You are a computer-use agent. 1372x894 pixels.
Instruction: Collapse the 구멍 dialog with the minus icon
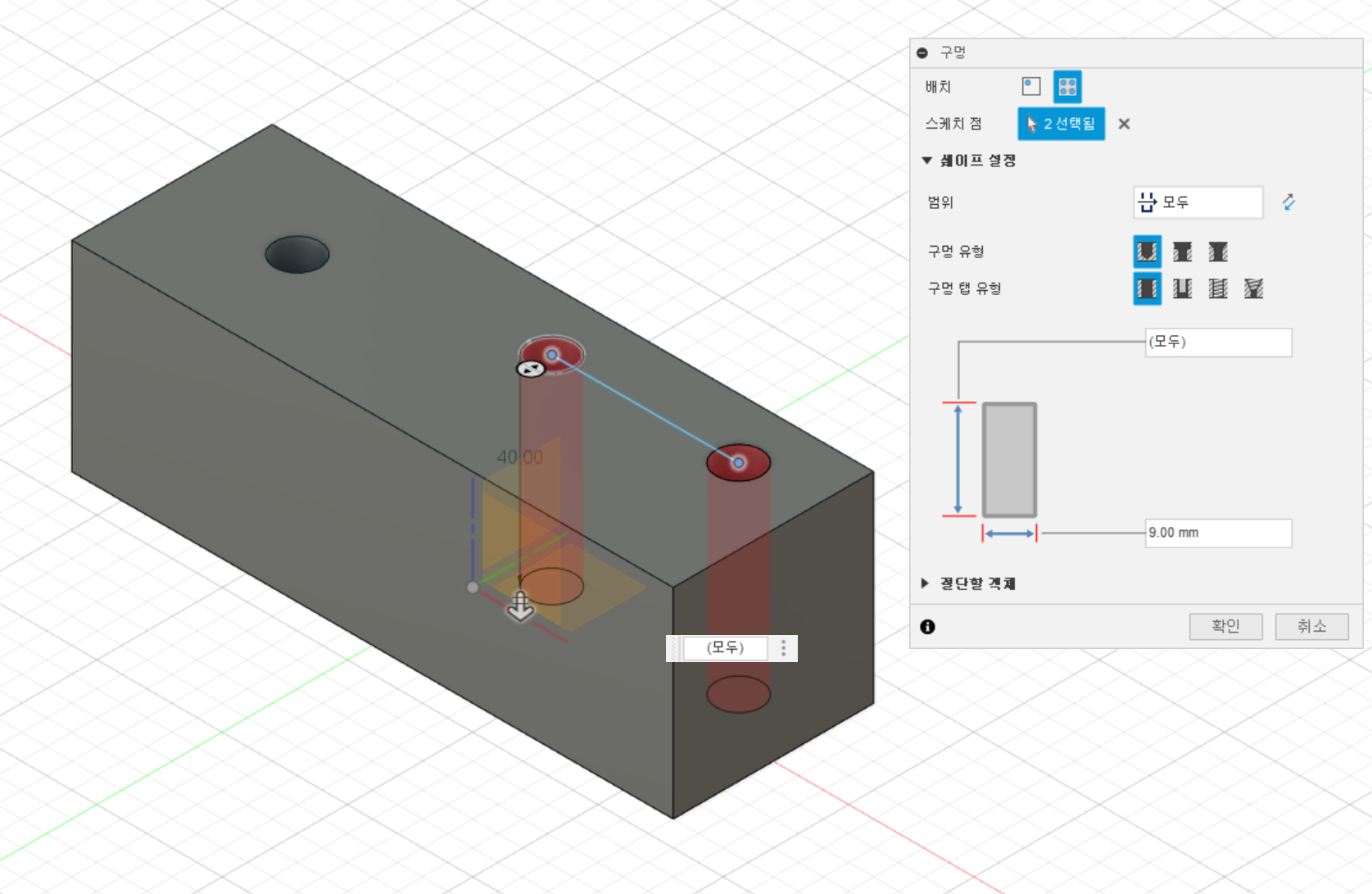coord(922,52)
